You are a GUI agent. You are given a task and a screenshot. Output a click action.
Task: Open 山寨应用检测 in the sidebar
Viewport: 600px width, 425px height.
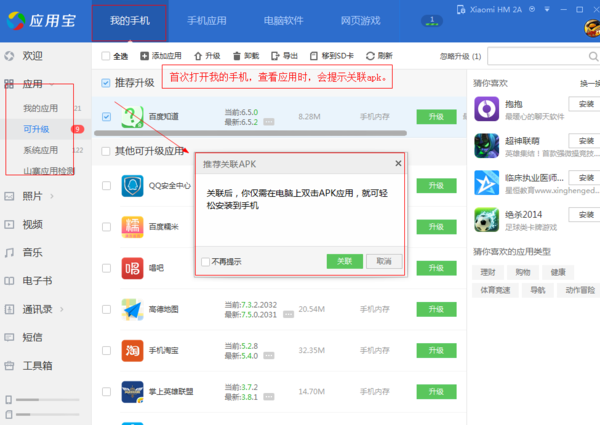(49, 171)
